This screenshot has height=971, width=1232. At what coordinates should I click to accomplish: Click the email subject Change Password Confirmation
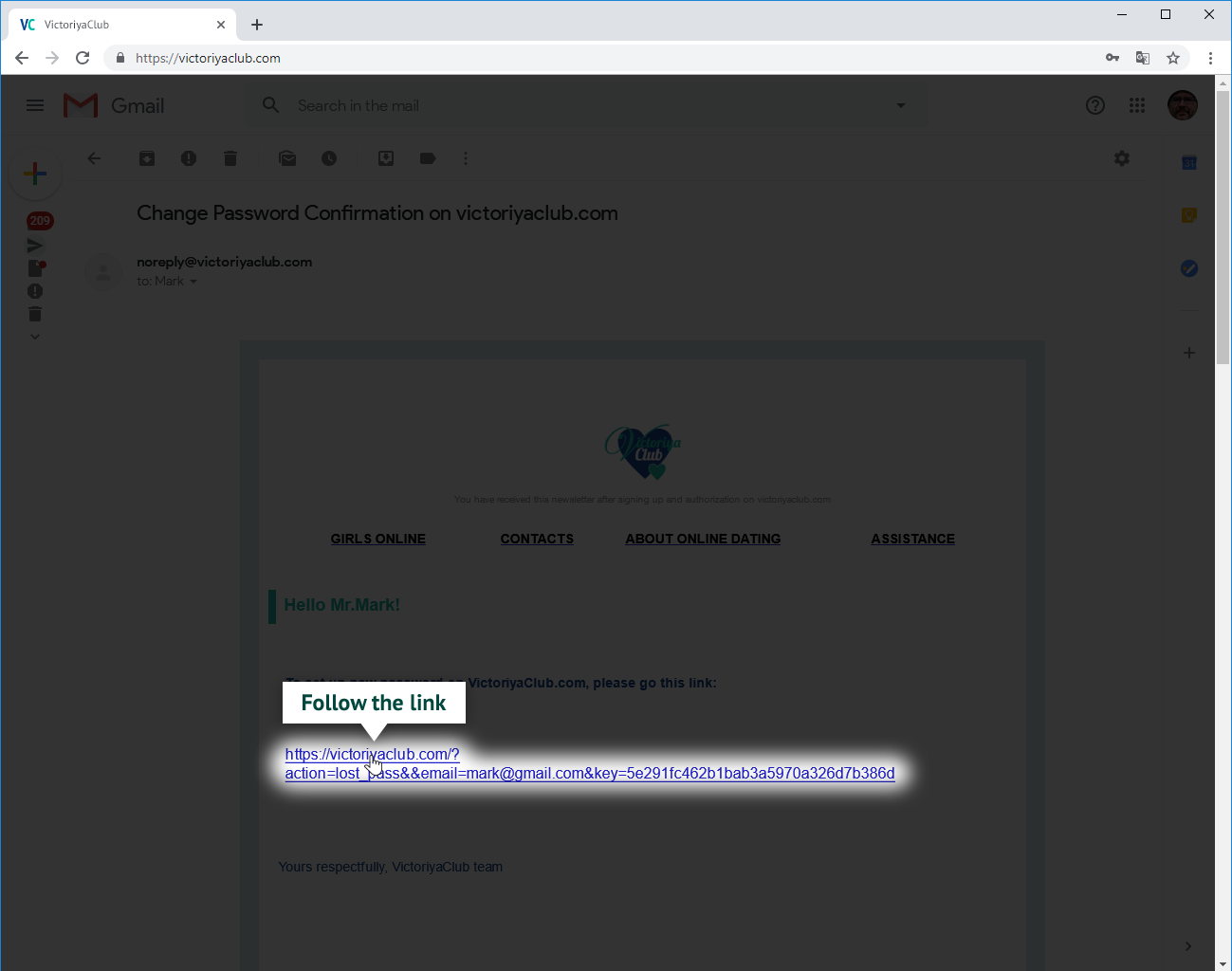(377, 213)
